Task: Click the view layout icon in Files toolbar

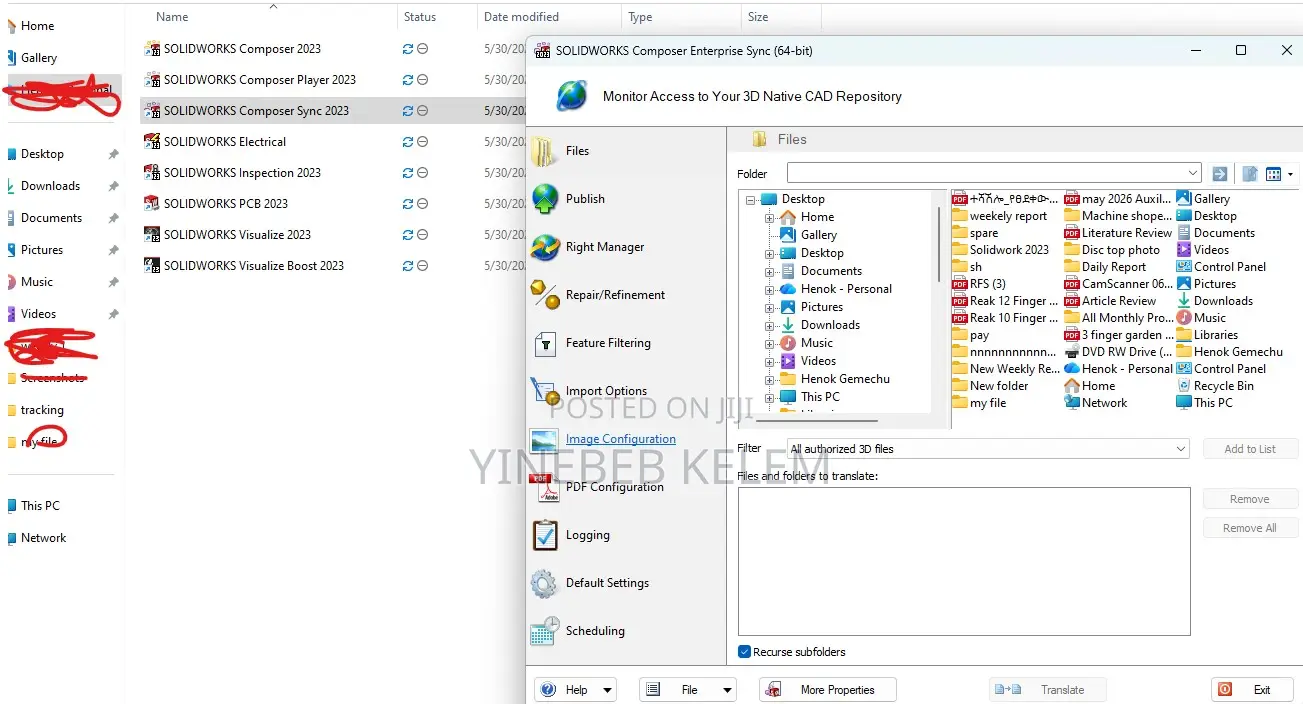Action: pos(1274,174)
